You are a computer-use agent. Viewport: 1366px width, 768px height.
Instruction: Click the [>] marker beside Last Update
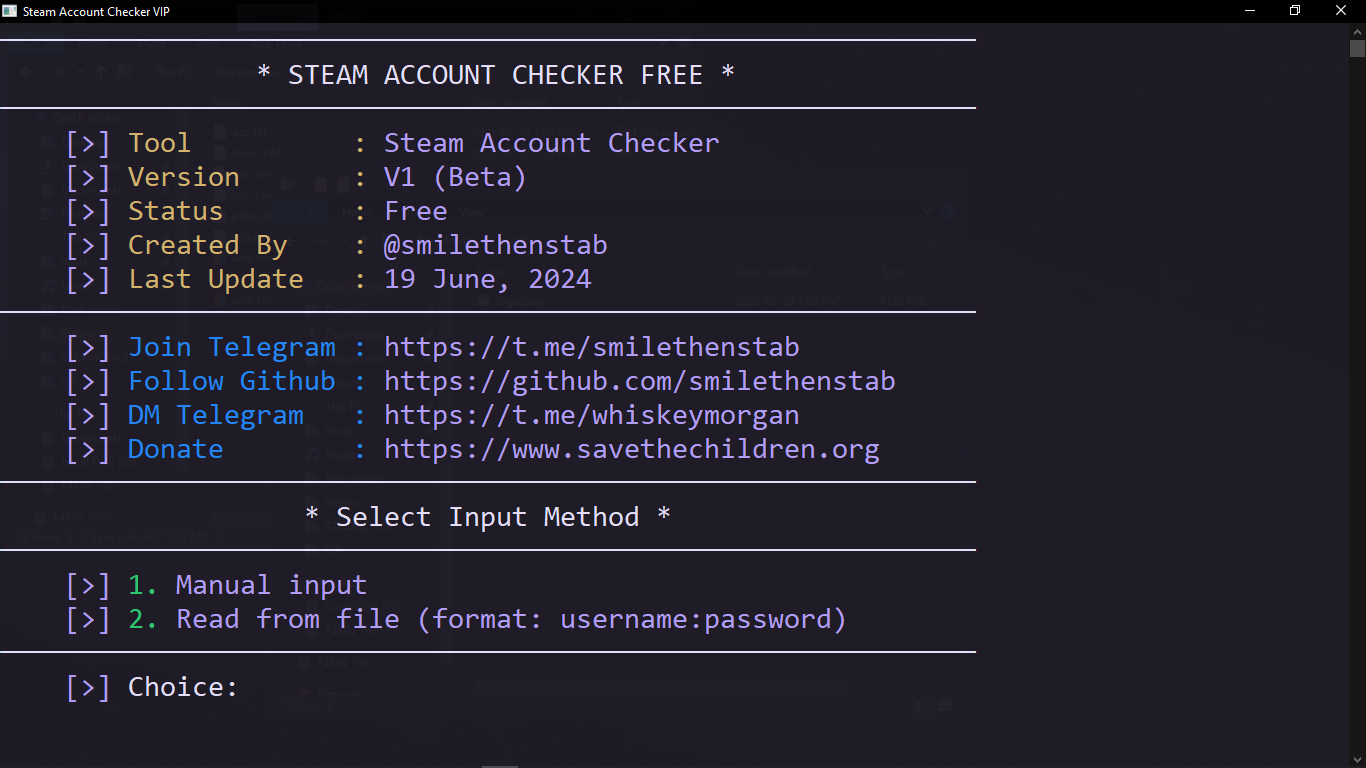click(88, 279)
